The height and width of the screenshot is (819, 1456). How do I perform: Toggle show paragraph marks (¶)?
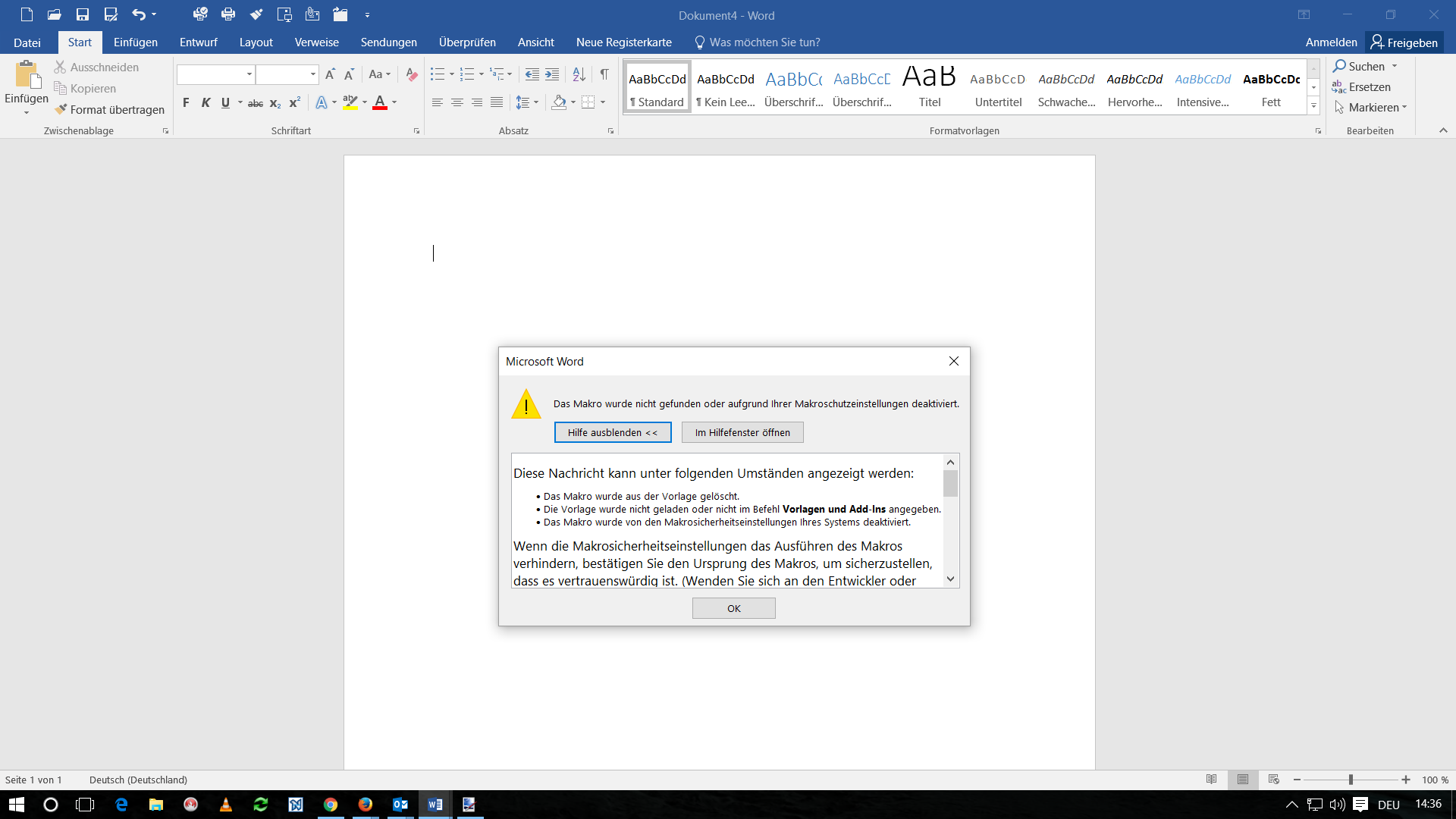pyautogui.click(x=604, y=74)
